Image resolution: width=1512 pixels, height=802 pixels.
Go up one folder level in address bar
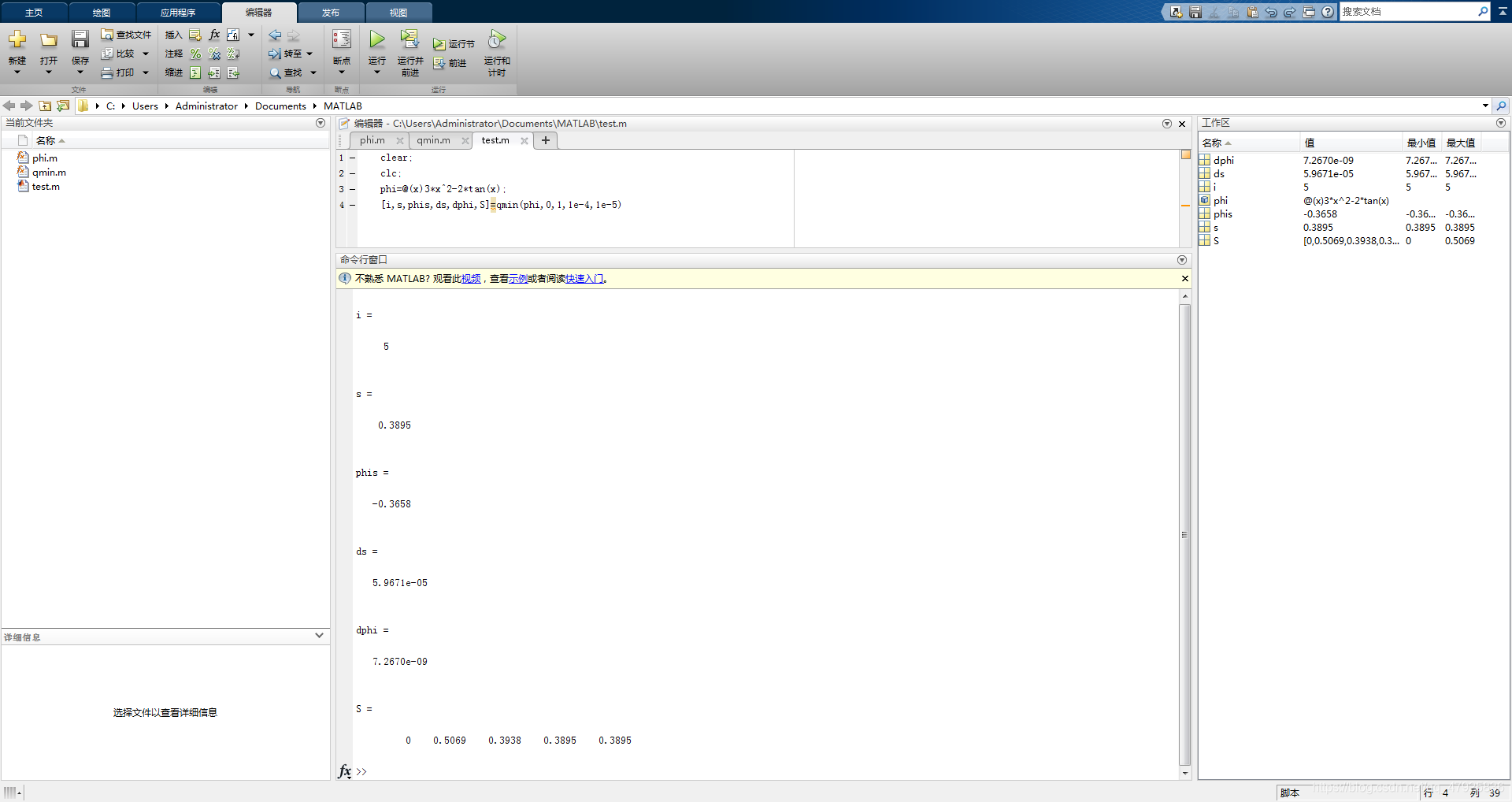45,106
